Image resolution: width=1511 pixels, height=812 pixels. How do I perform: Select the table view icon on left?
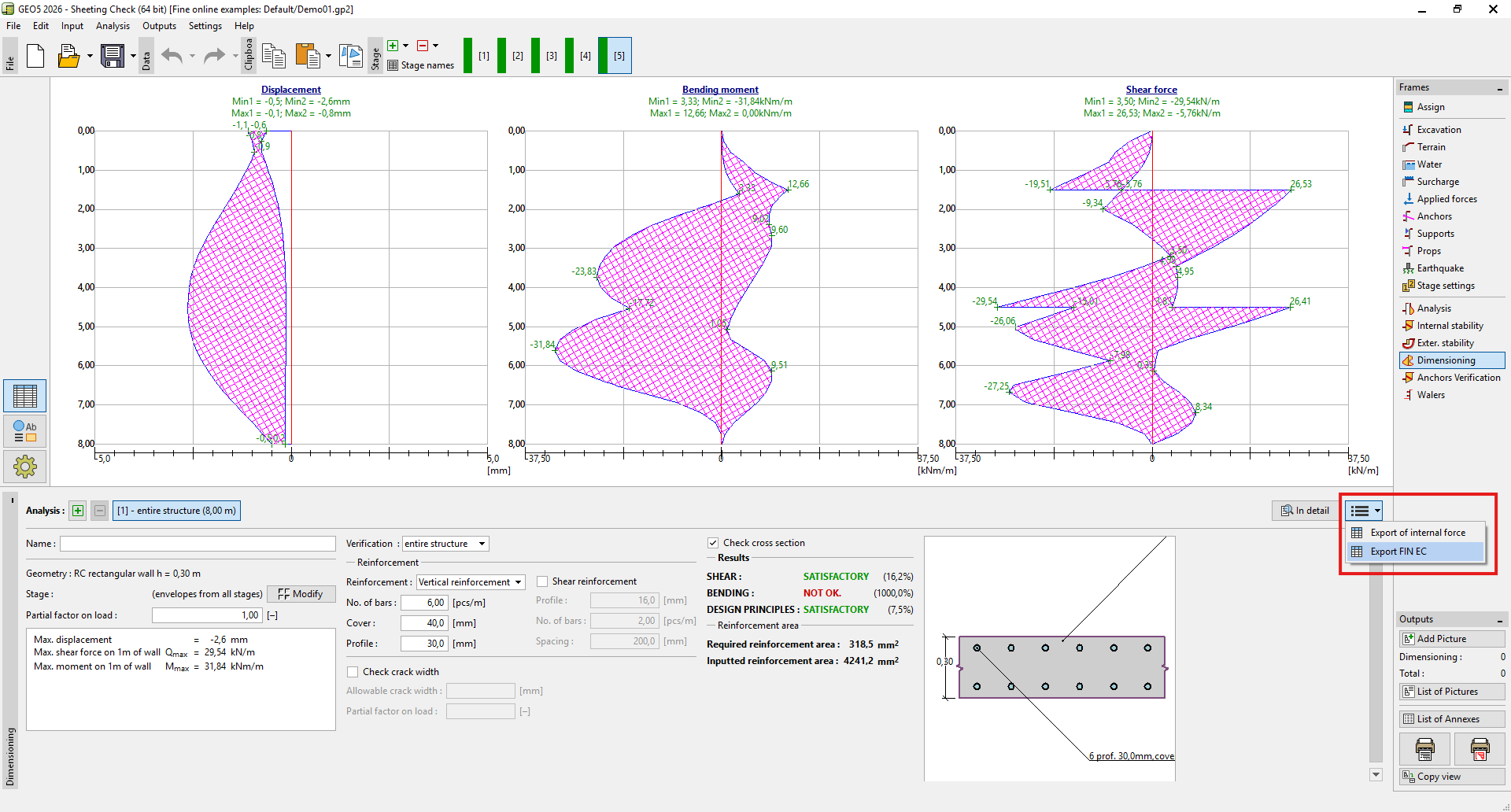click(24, 396)
